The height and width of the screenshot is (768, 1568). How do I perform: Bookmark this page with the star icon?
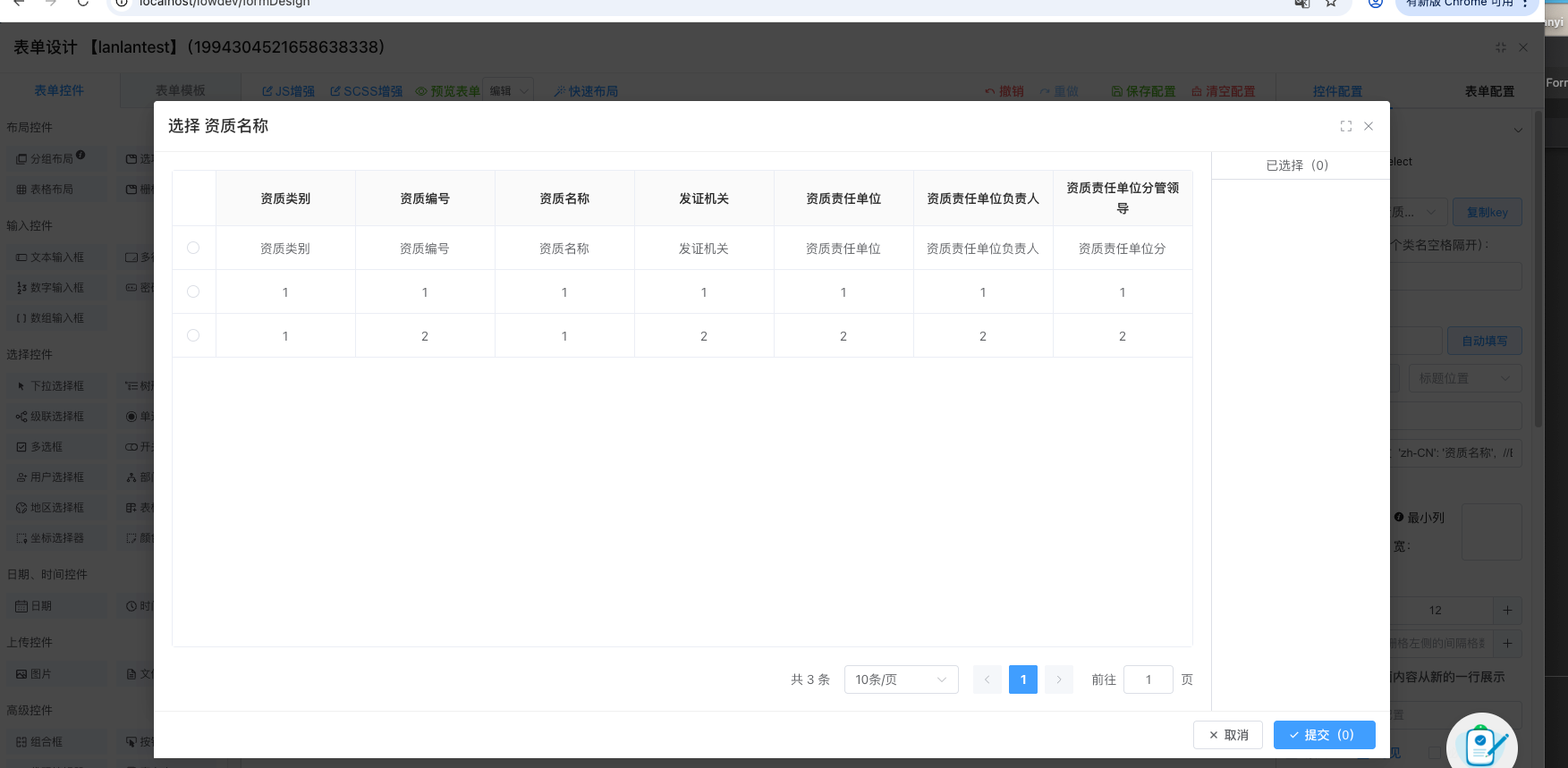pos(1331,4)
